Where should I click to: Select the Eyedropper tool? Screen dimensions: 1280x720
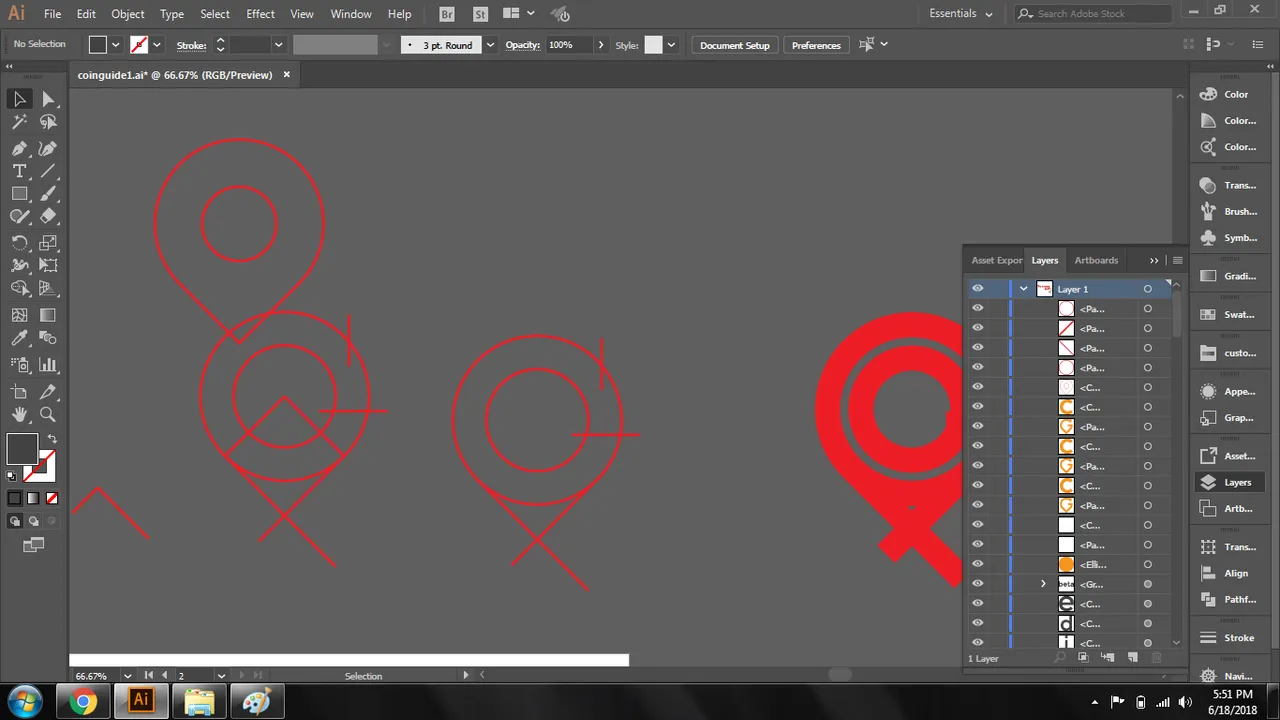pyautogui.click(x=19, y=339)
